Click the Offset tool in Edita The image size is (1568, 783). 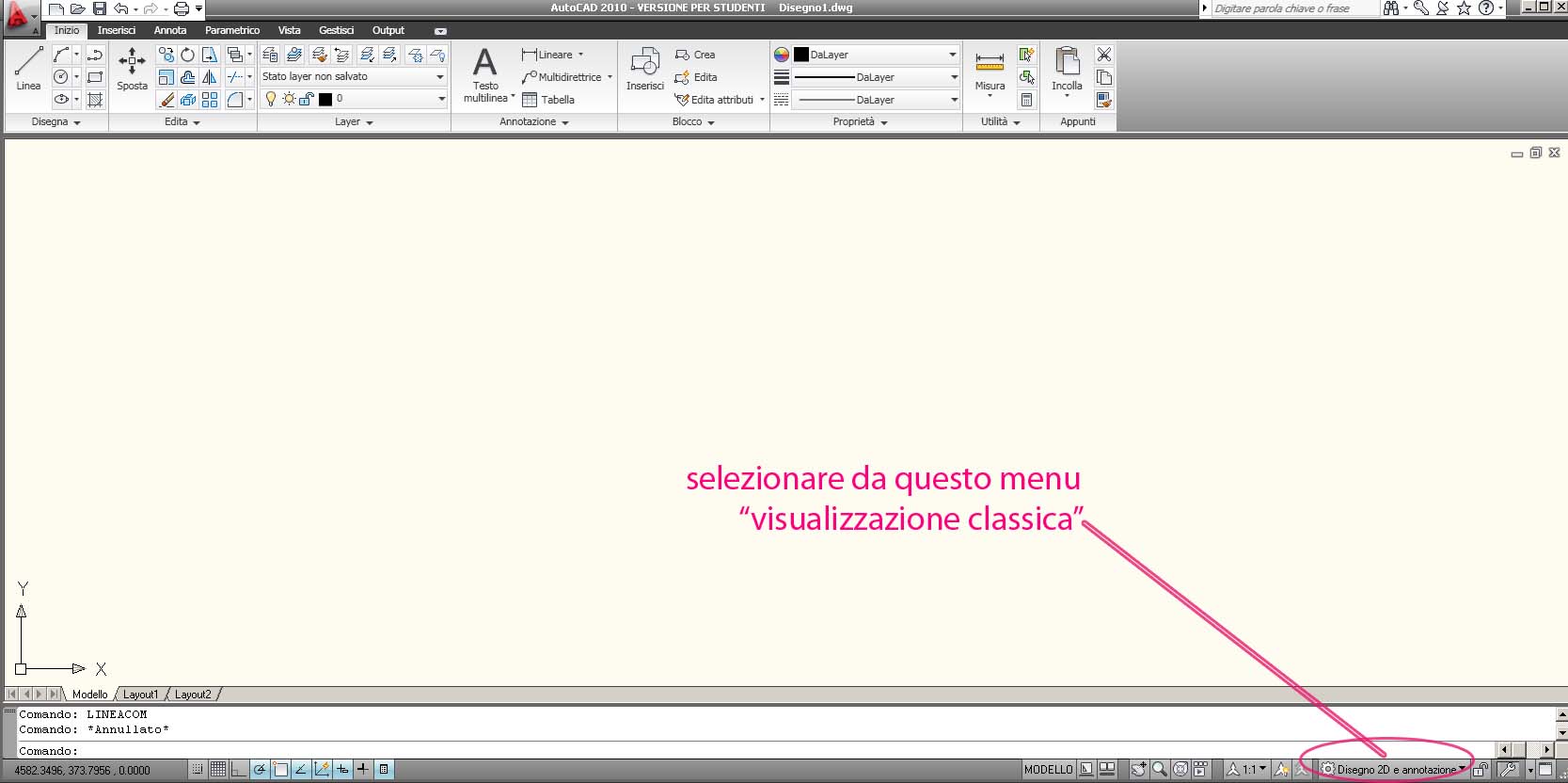coord(188,77)
